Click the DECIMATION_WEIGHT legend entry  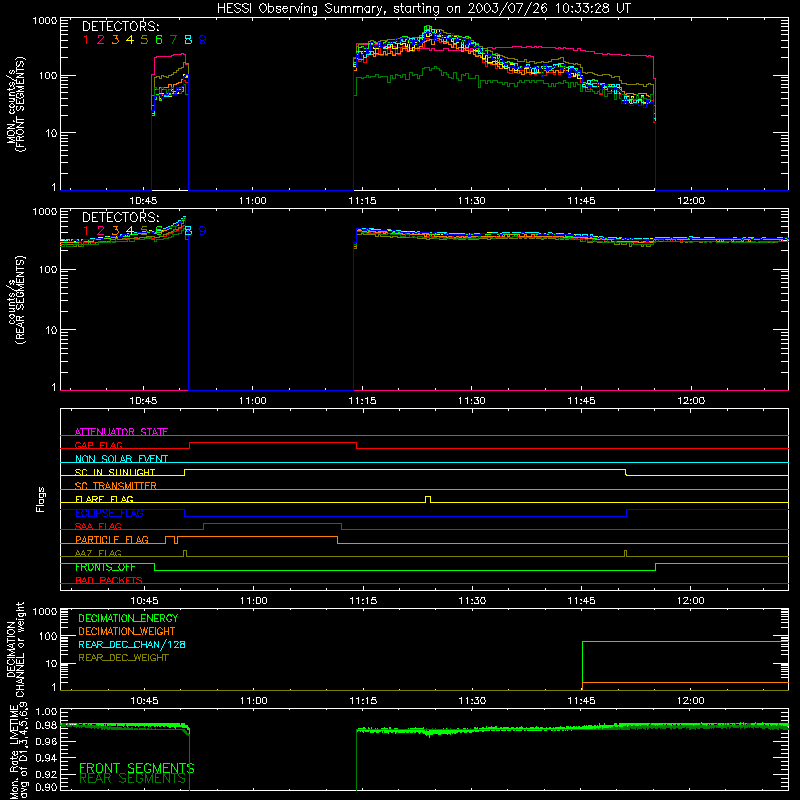point(127,631)
